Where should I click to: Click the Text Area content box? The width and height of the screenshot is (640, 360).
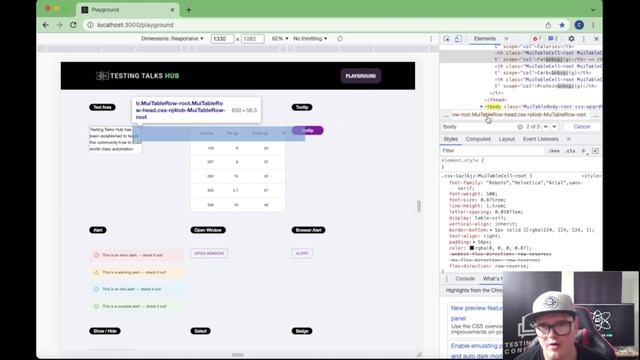click(x=116, y=139)
